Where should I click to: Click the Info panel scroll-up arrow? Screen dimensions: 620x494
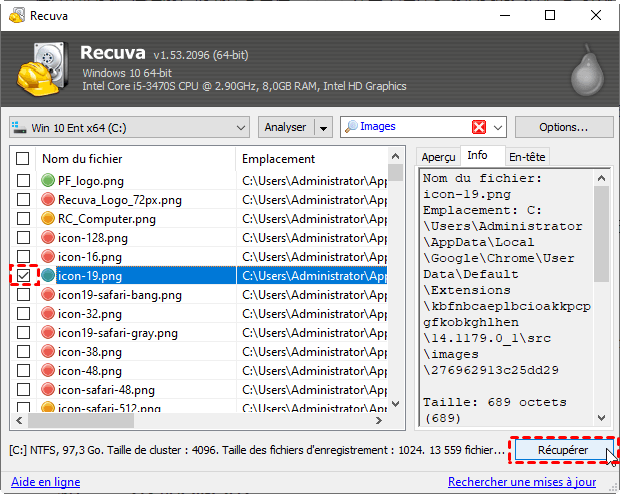(601, 178)
